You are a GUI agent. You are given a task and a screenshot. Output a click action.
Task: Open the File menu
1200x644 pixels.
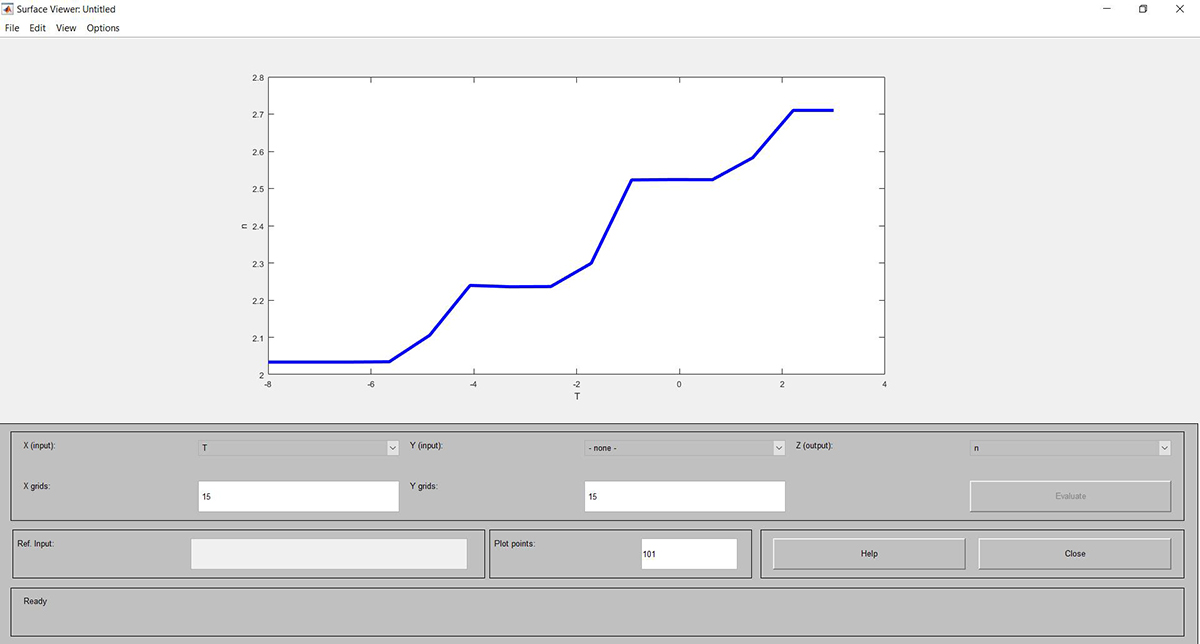tap(12, 28)
